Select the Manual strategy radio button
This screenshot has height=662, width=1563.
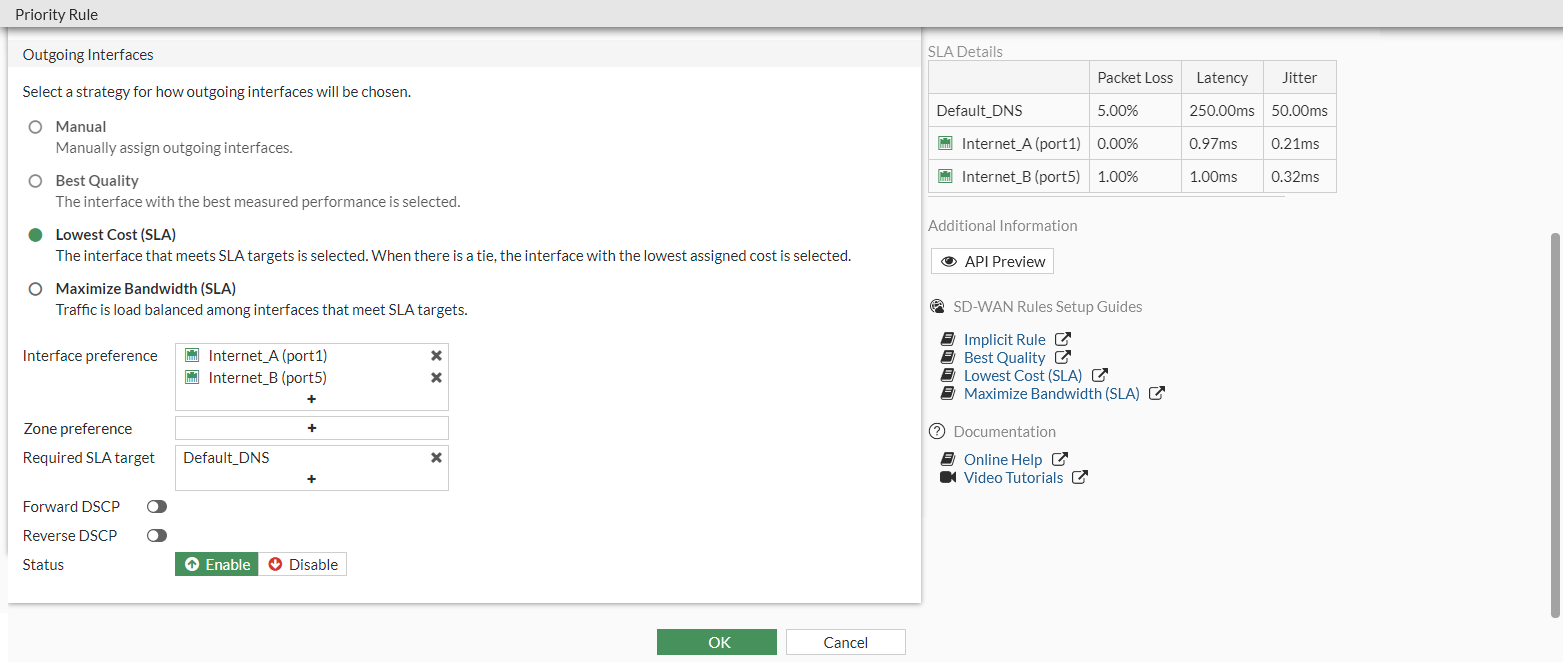pyautogui.click(x=36, y=127)
